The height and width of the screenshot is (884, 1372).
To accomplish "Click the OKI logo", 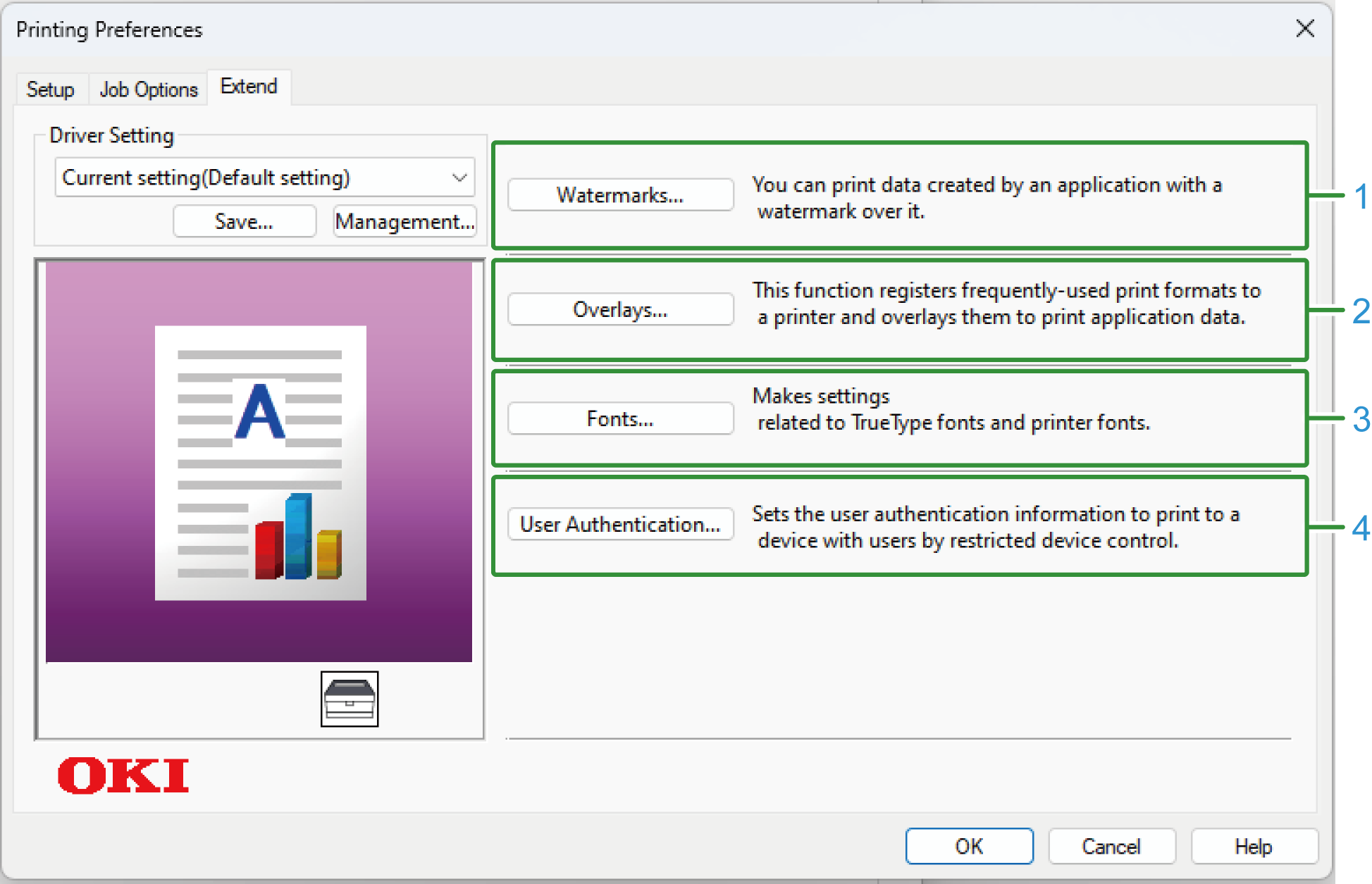I will (x=123, y=776).
